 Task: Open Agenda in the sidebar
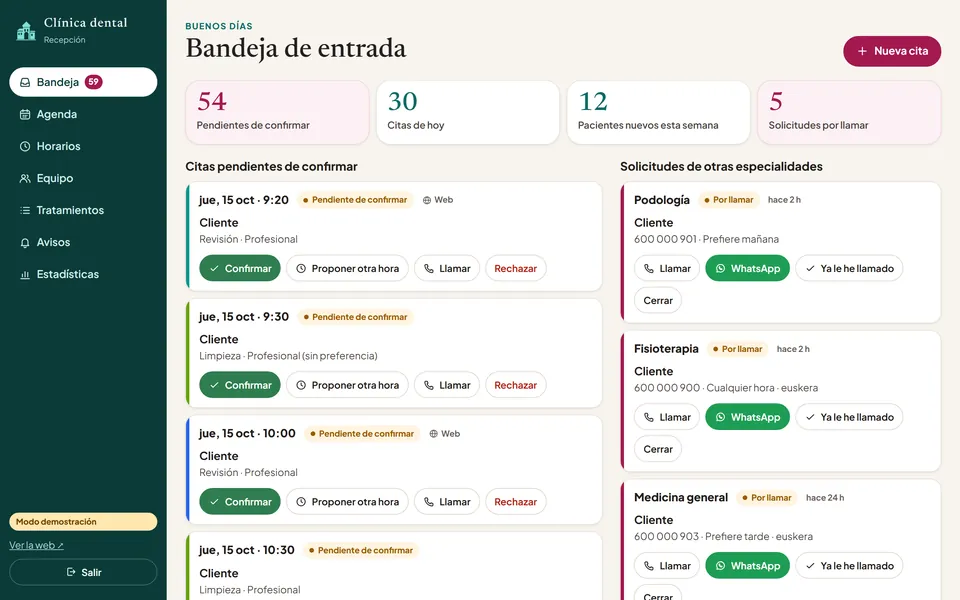(x=83, y=114)
